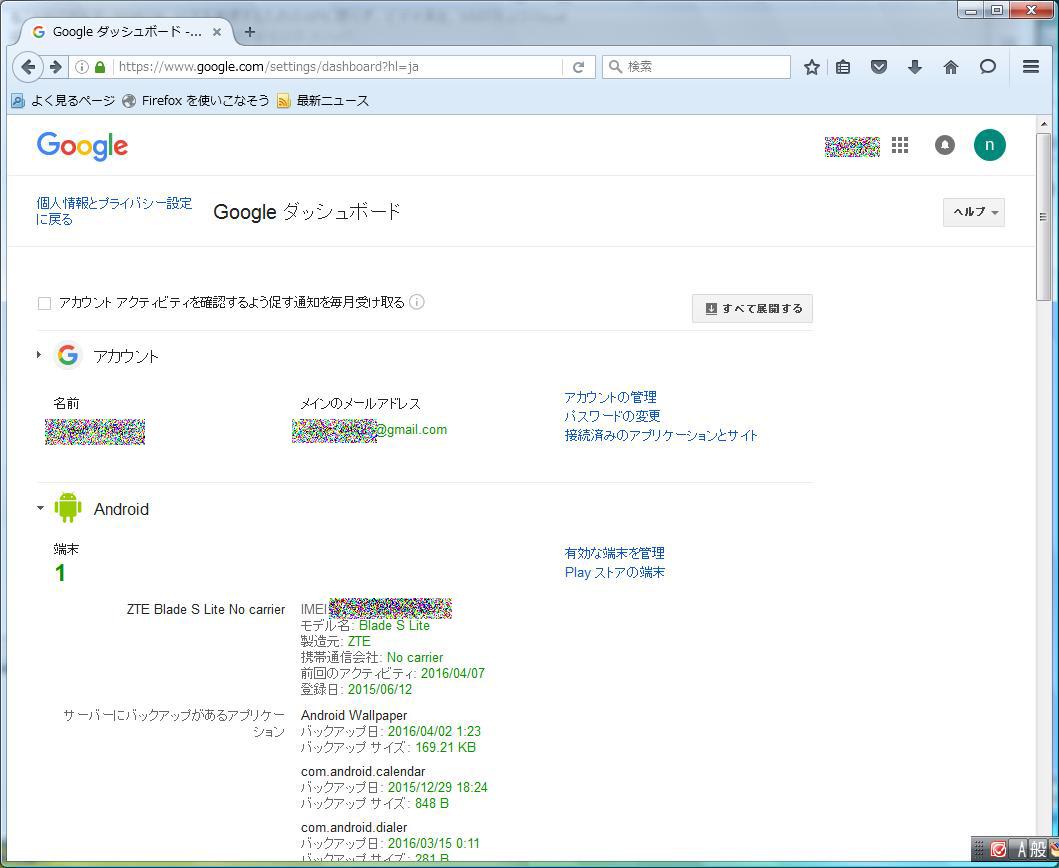
Task: Open Google notifications bell icon
Action: click(x=944, y=145)
